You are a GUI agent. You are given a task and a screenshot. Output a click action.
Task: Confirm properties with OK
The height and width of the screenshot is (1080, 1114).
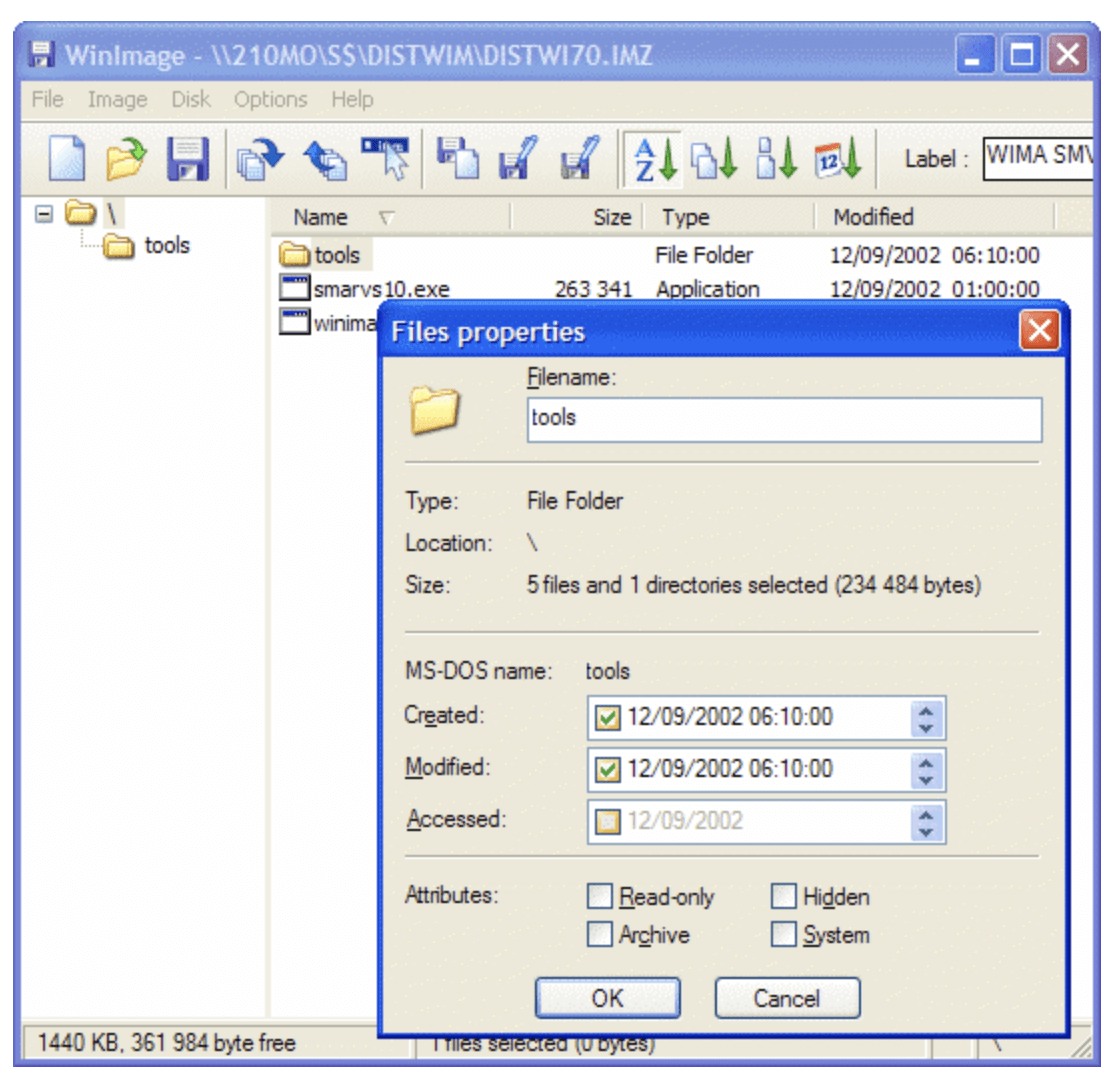pos(608,998)
